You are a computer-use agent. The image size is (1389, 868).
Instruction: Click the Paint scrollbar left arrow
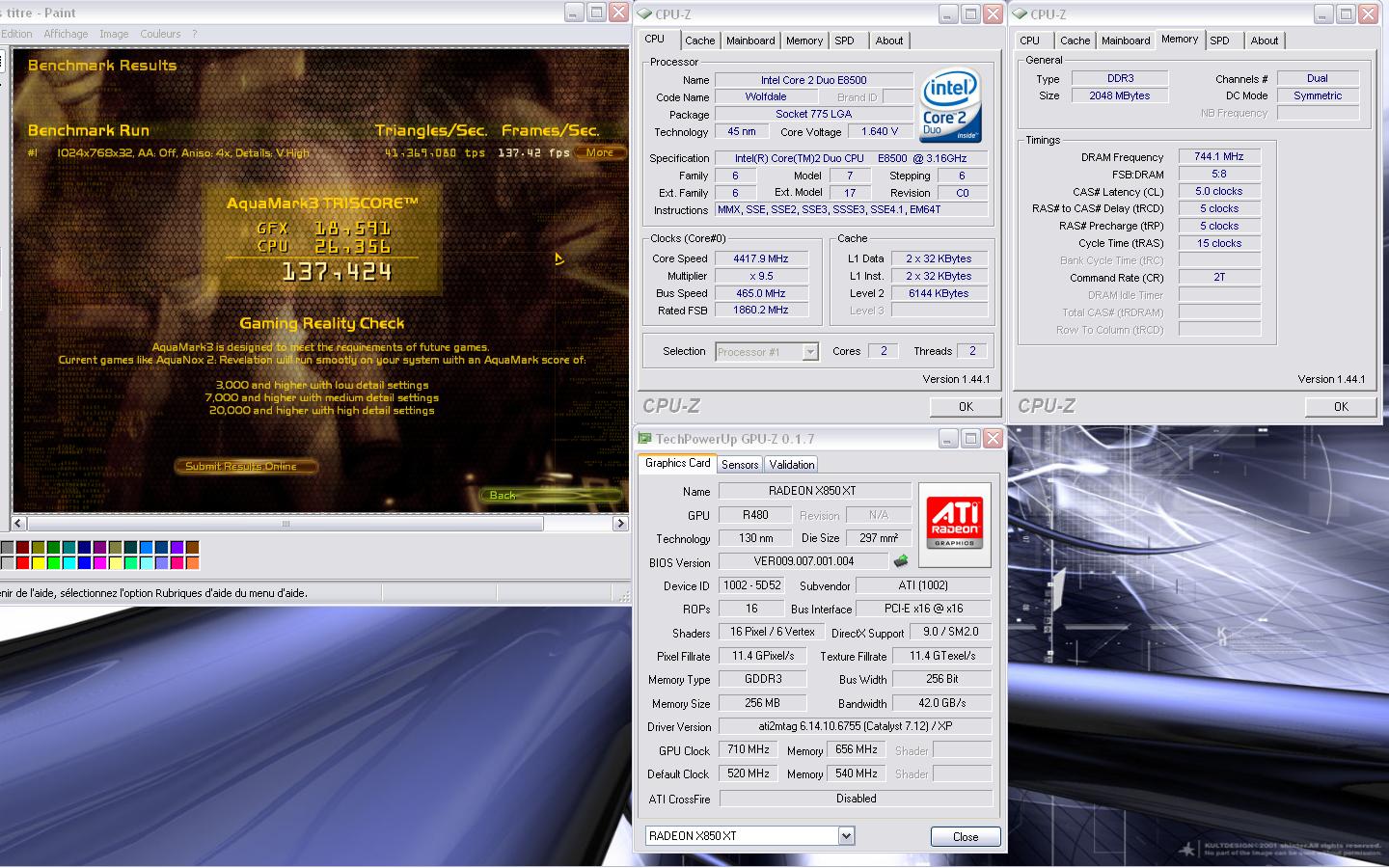click(x=18, y=523)
